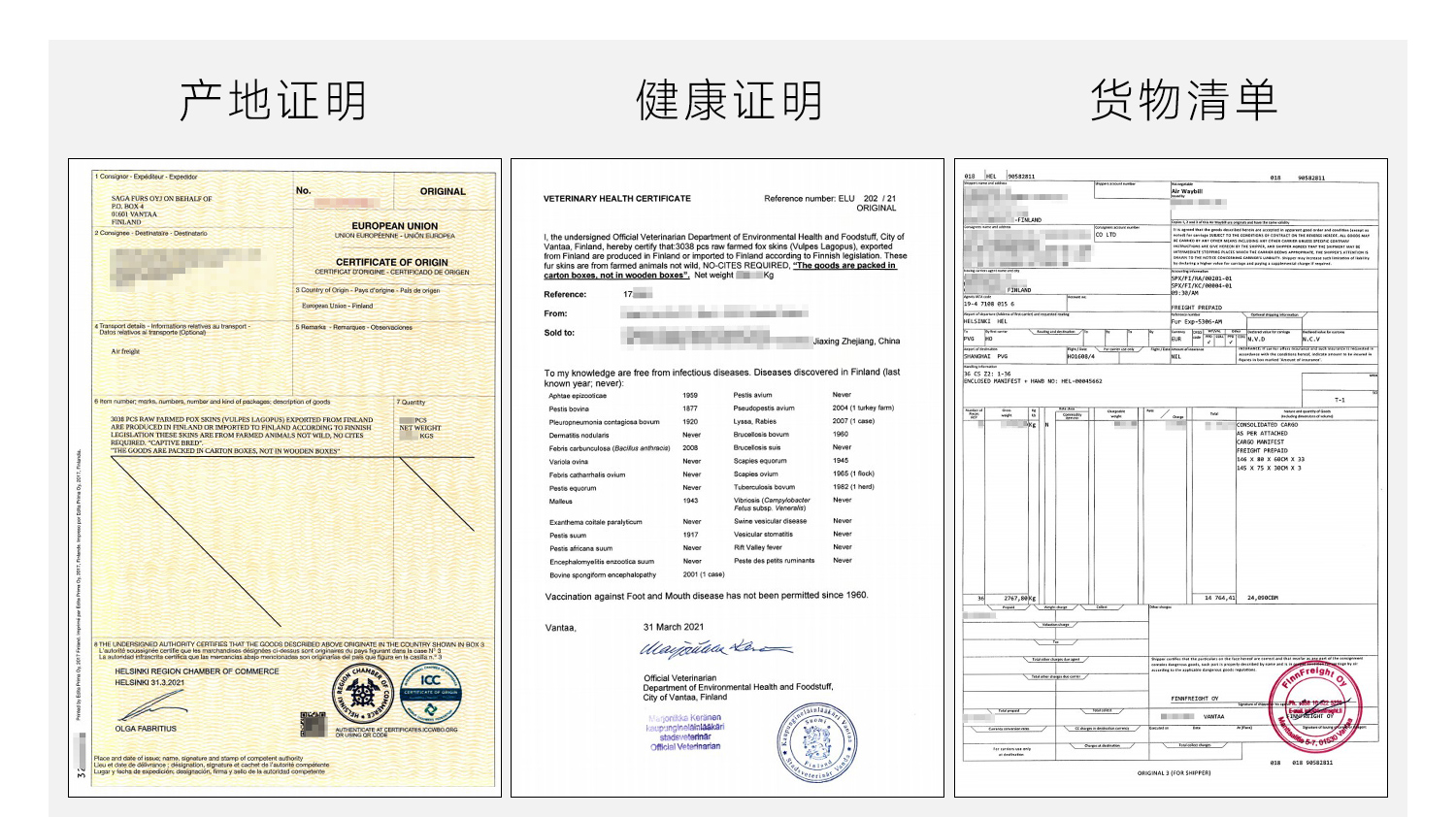Screen dimensions: 1456x817
Task: Click the 31 March 2021 date
Action: click(x=674, y=627)
